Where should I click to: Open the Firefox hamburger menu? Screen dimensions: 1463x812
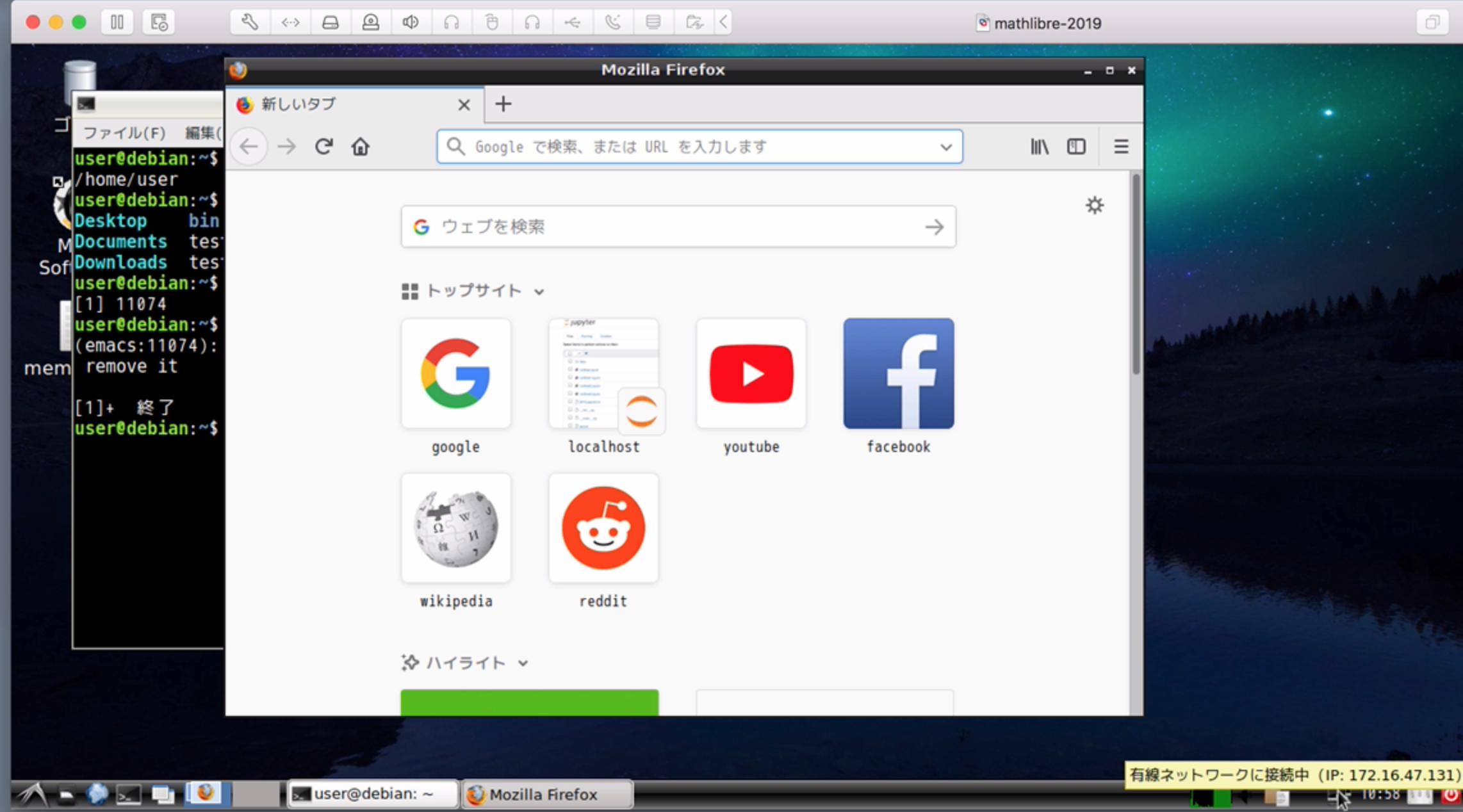point(1121,147)
